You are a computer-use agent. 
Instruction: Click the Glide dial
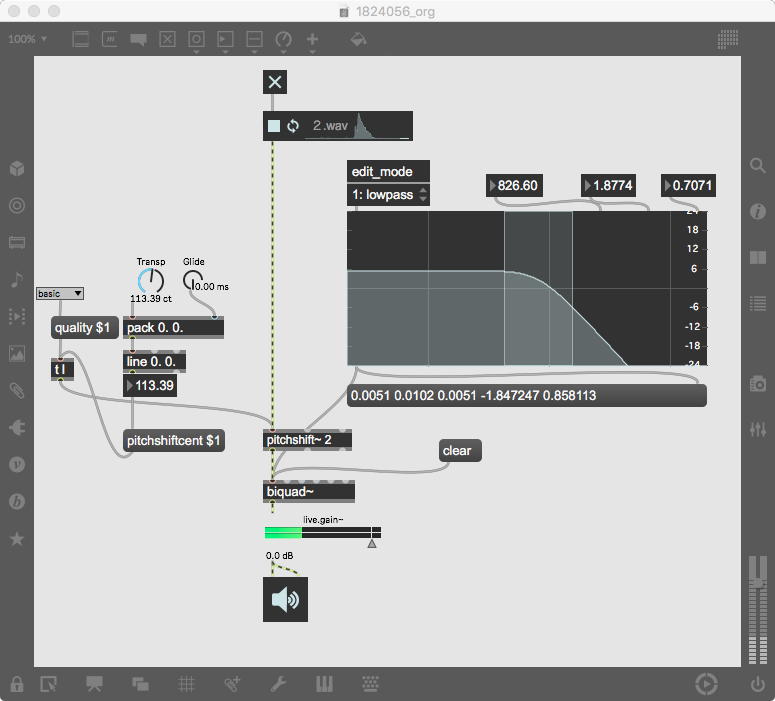[192, 280]
